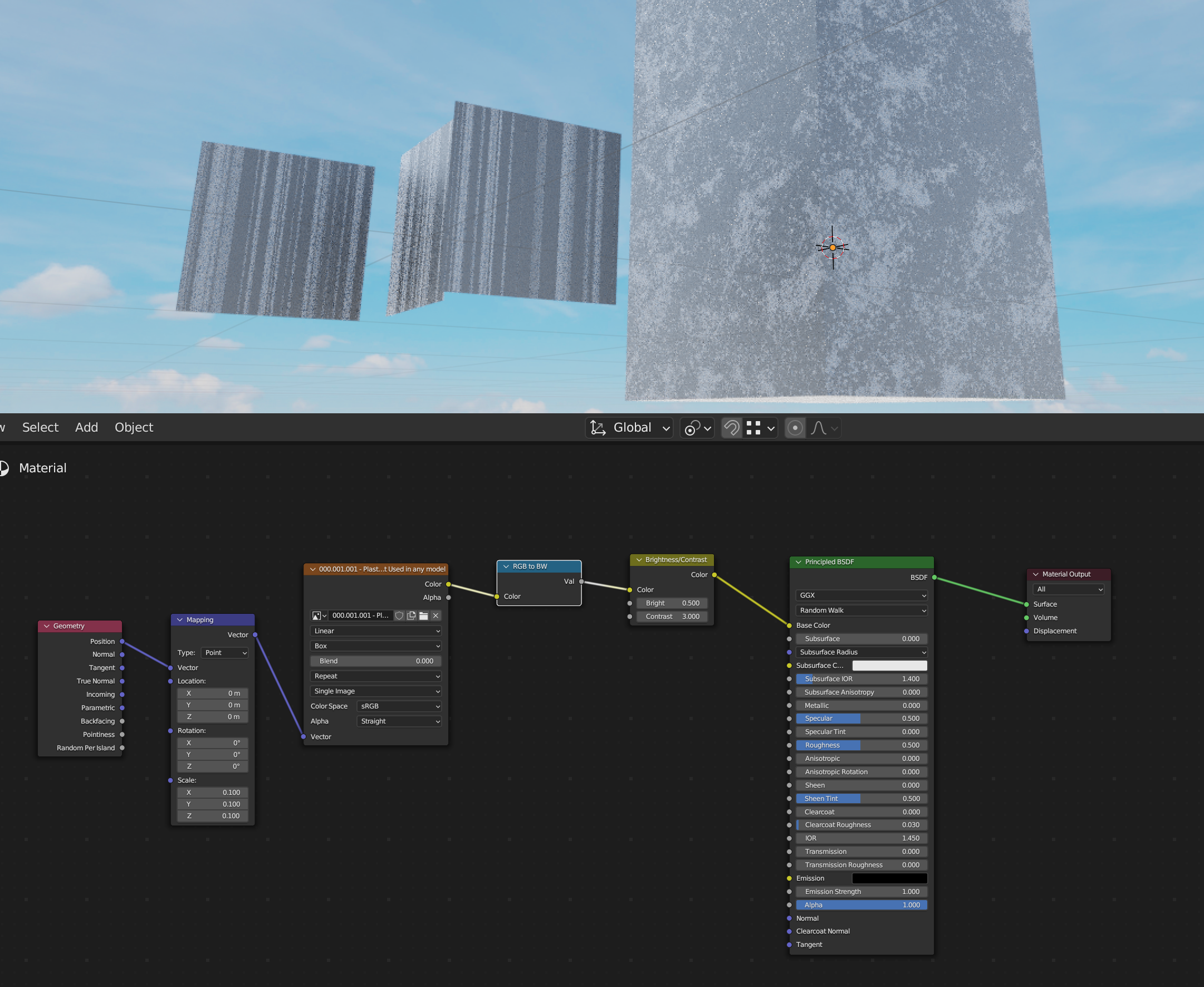
Task: Collapse the Principled BSDF node
Action: [x=798, y=561]
